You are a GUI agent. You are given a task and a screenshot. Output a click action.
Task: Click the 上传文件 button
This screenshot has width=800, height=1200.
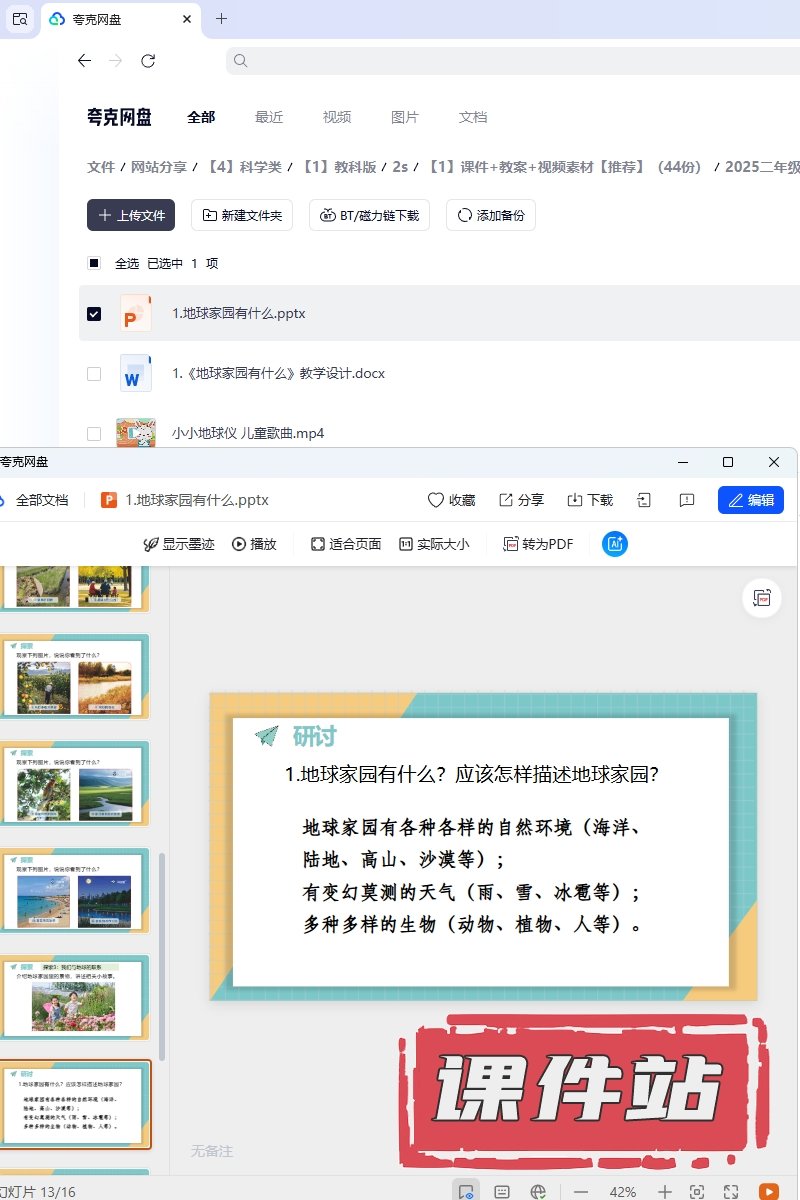point(131,215)
